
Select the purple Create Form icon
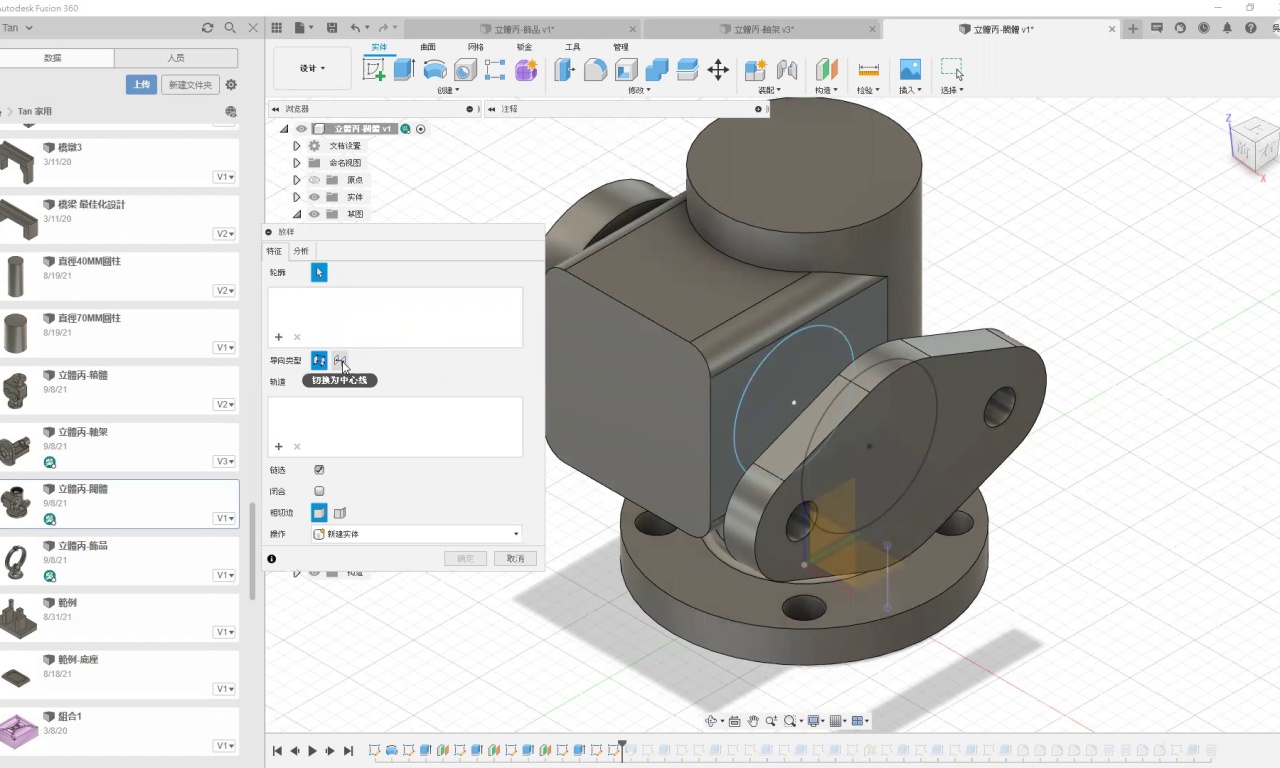coord(526,69)
